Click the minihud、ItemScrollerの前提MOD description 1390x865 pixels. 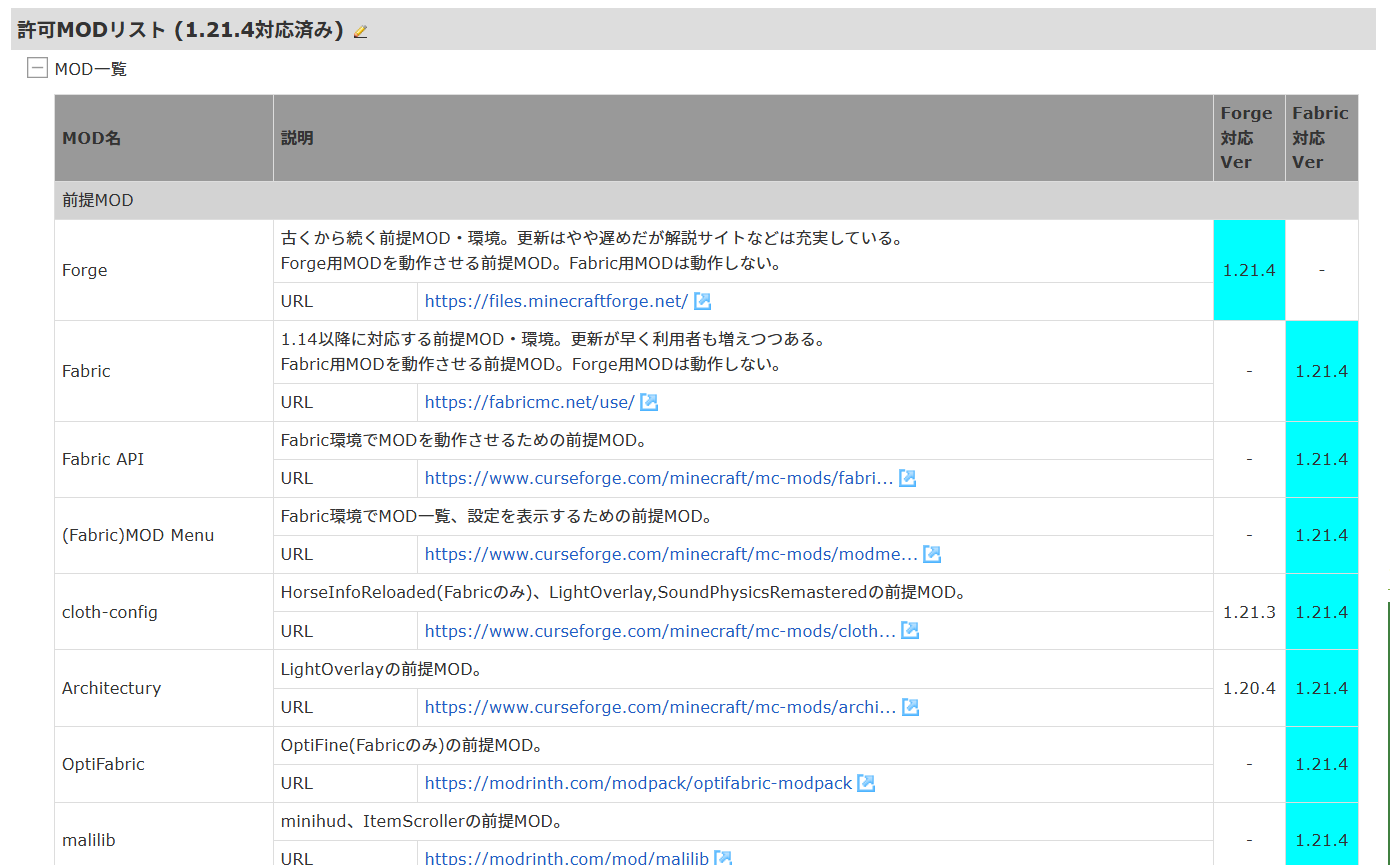point(422,821)
